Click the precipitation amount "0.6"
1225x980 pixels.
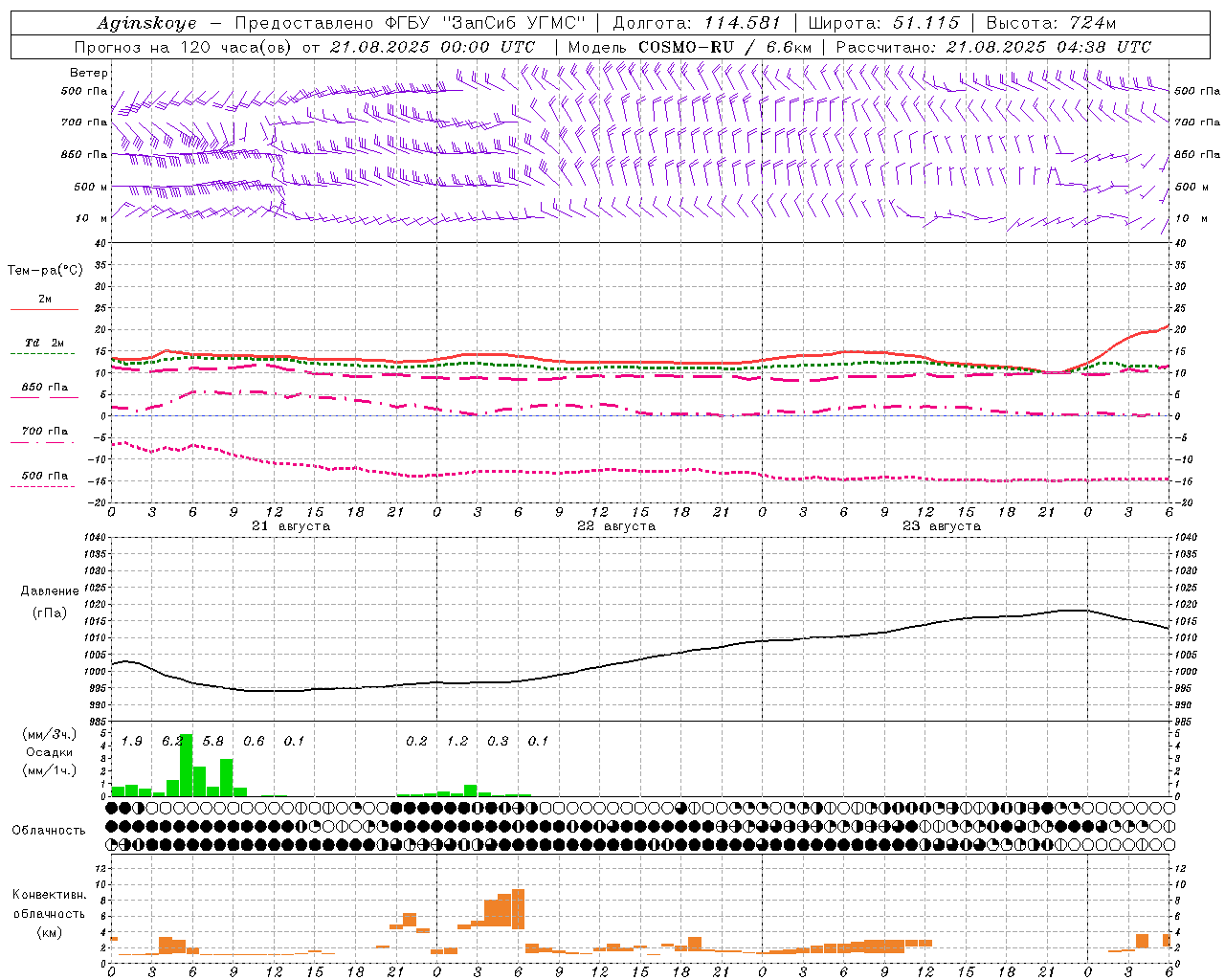click(x=254, y=742)
